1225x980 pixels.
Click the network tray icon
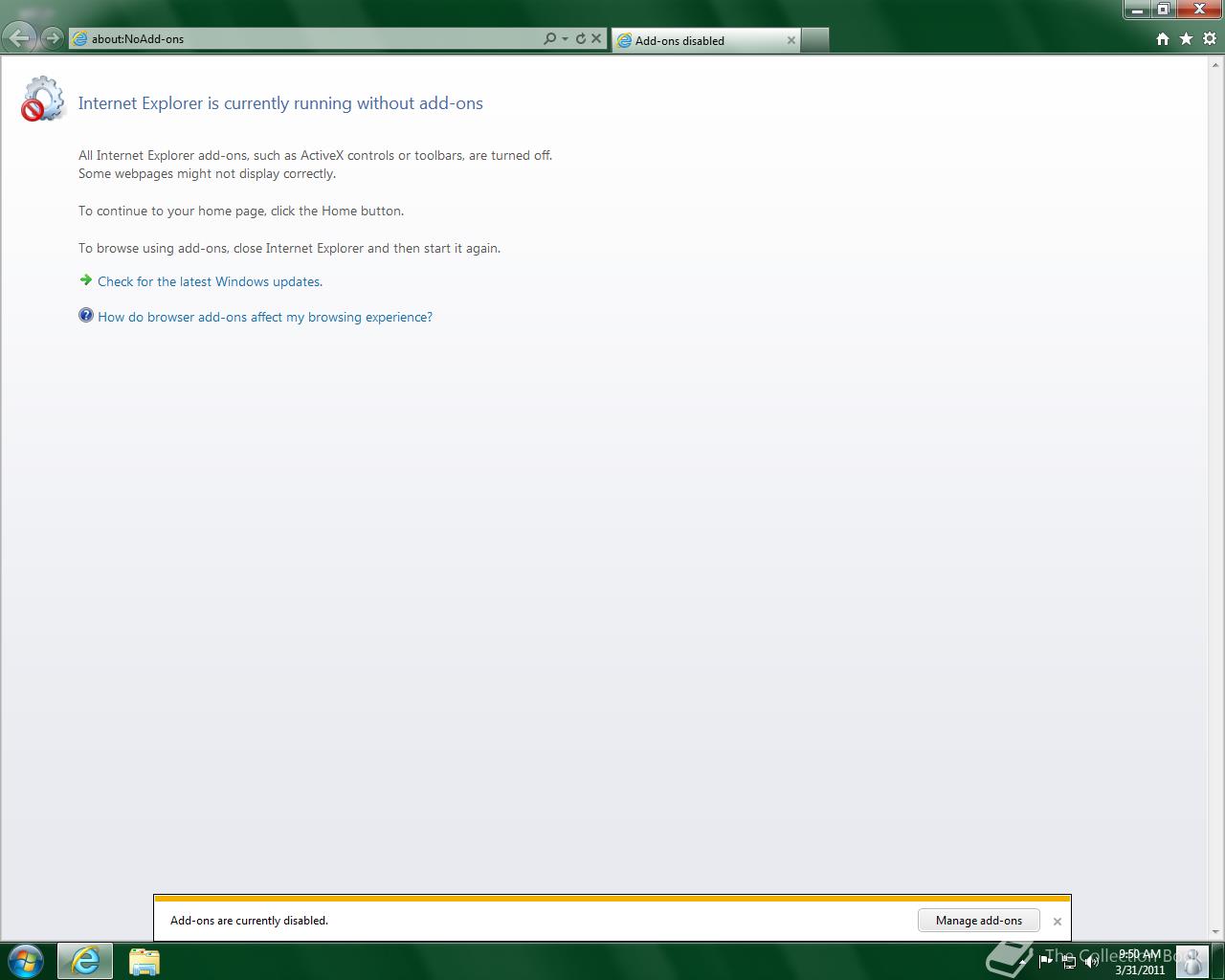tap(1069, 961)
